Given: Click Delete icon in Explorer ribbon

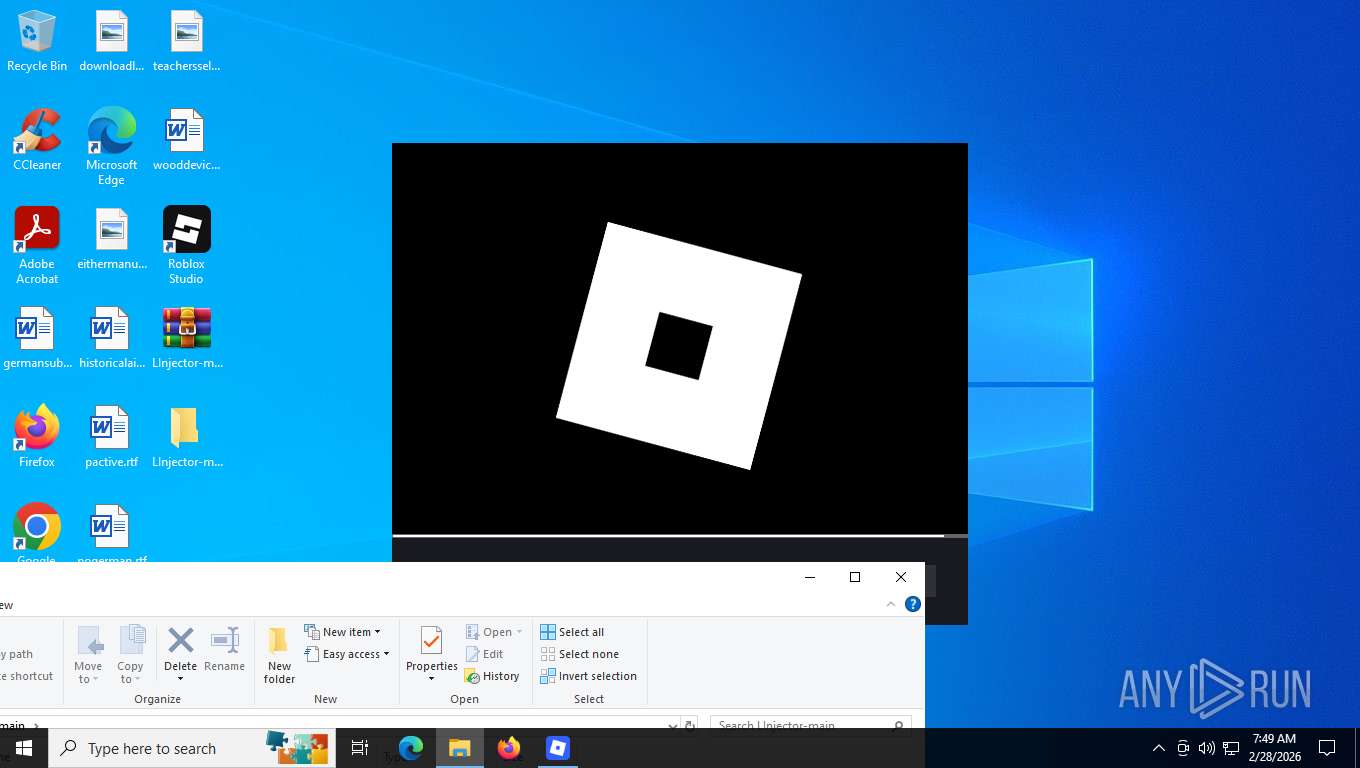Looking at the screenshot, I should point(181,640).
